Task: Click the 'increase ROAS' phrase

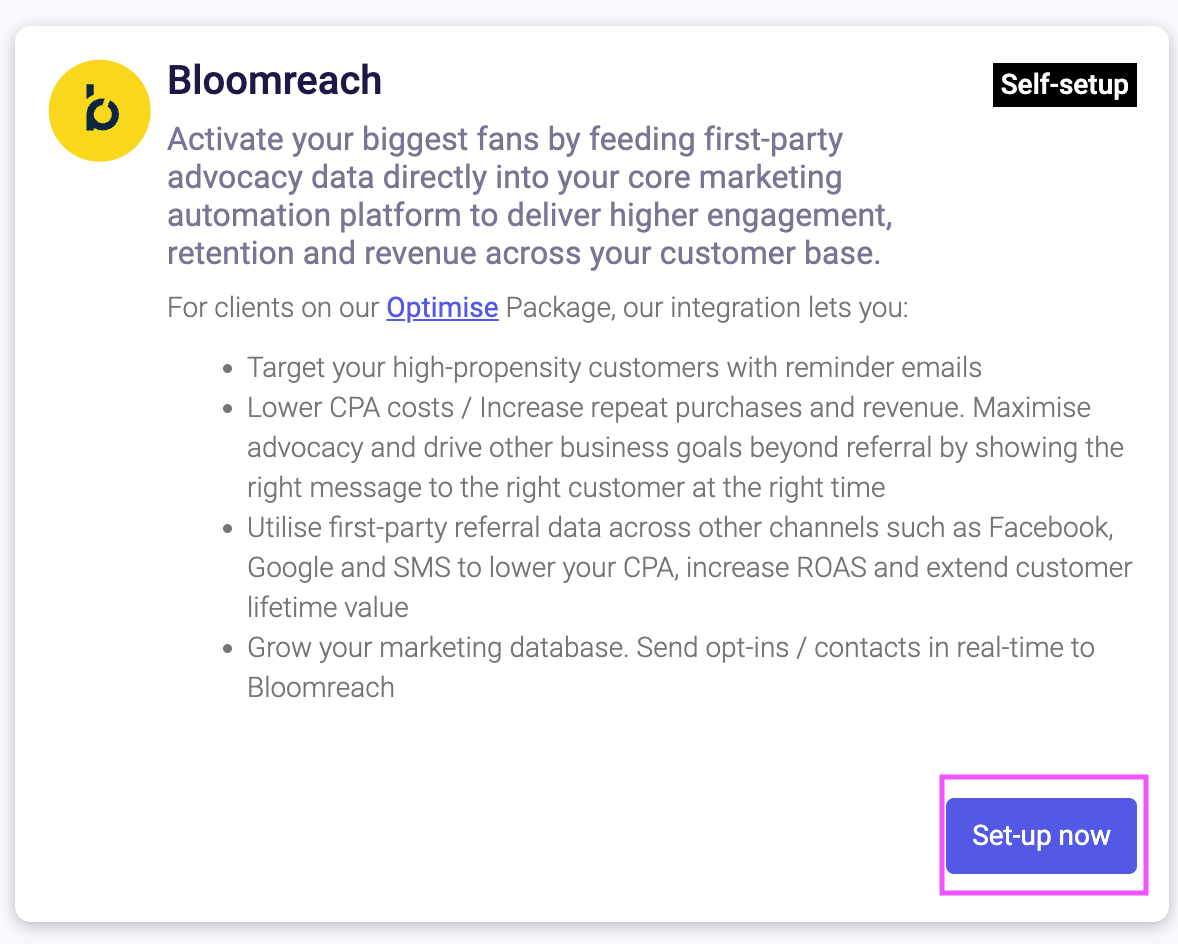Action: click(745, 568)
